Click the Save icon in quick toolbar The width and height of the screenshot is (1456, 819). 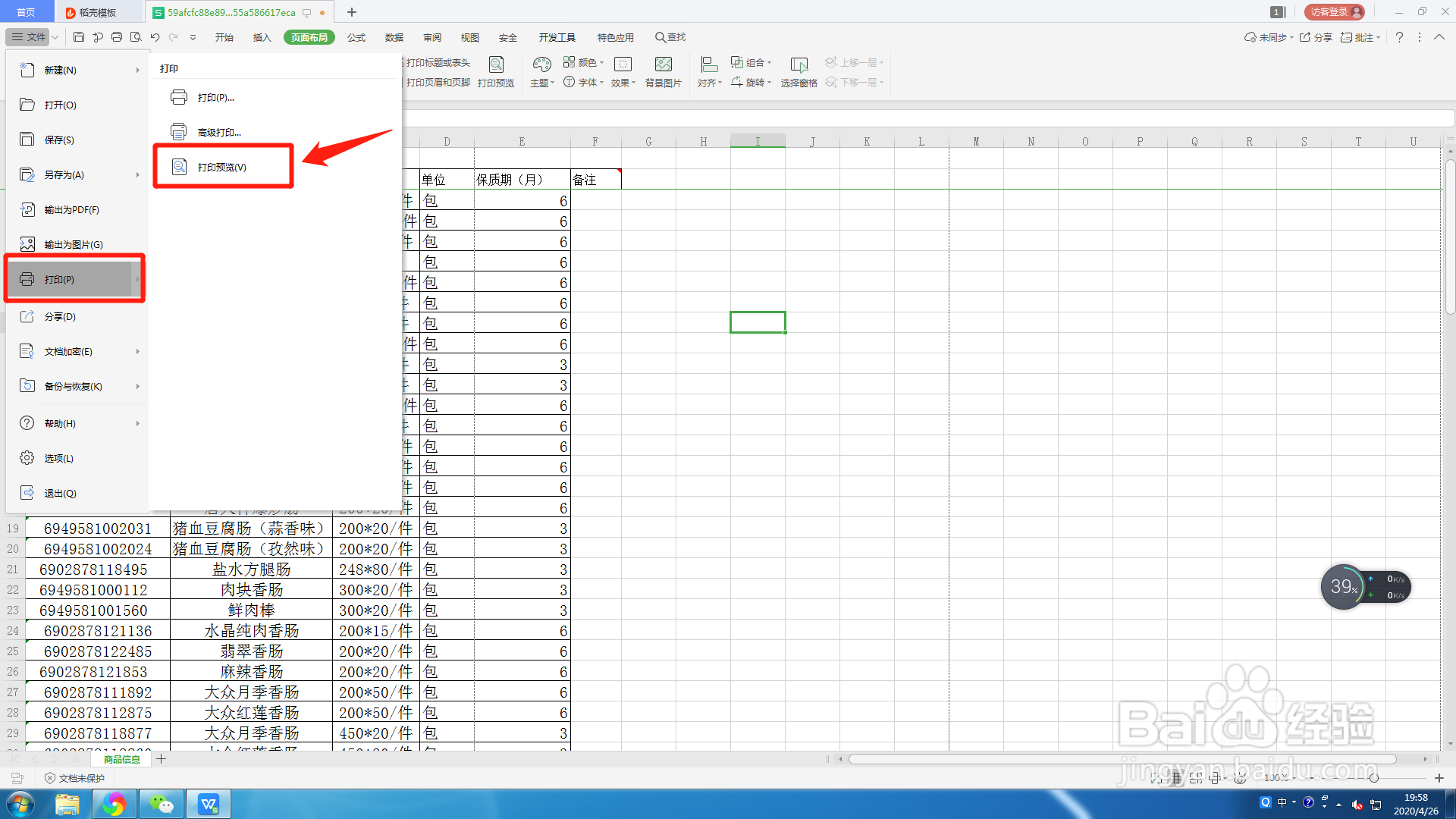point(79,36)
